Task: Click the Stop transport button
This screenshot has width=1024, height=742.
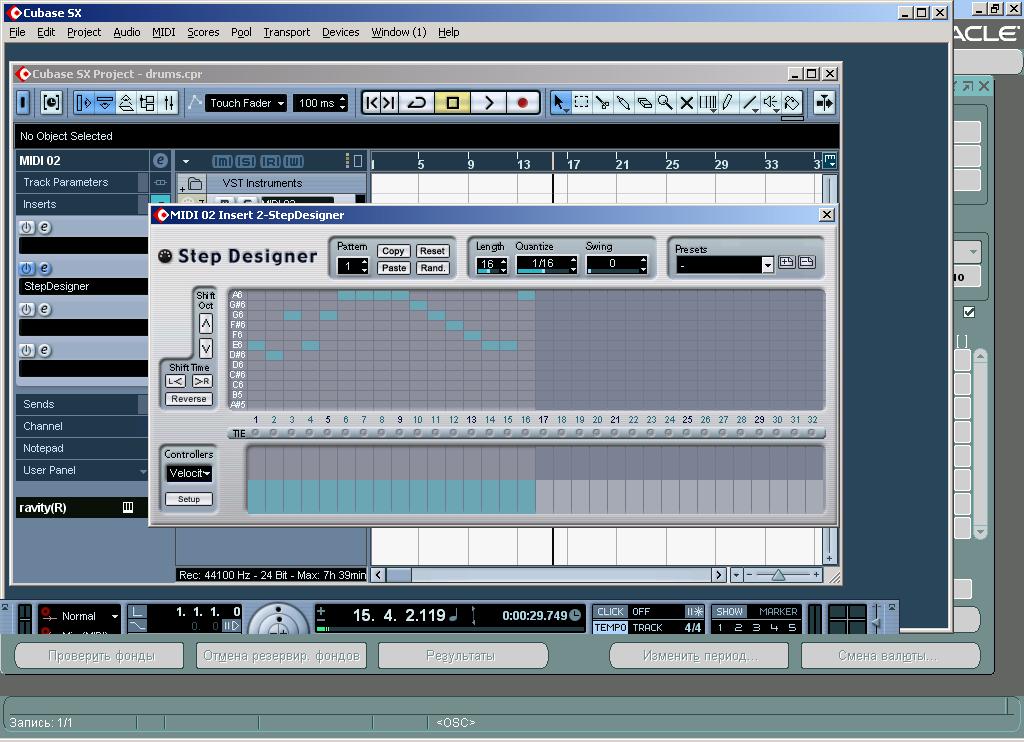Action: point(452,103)
